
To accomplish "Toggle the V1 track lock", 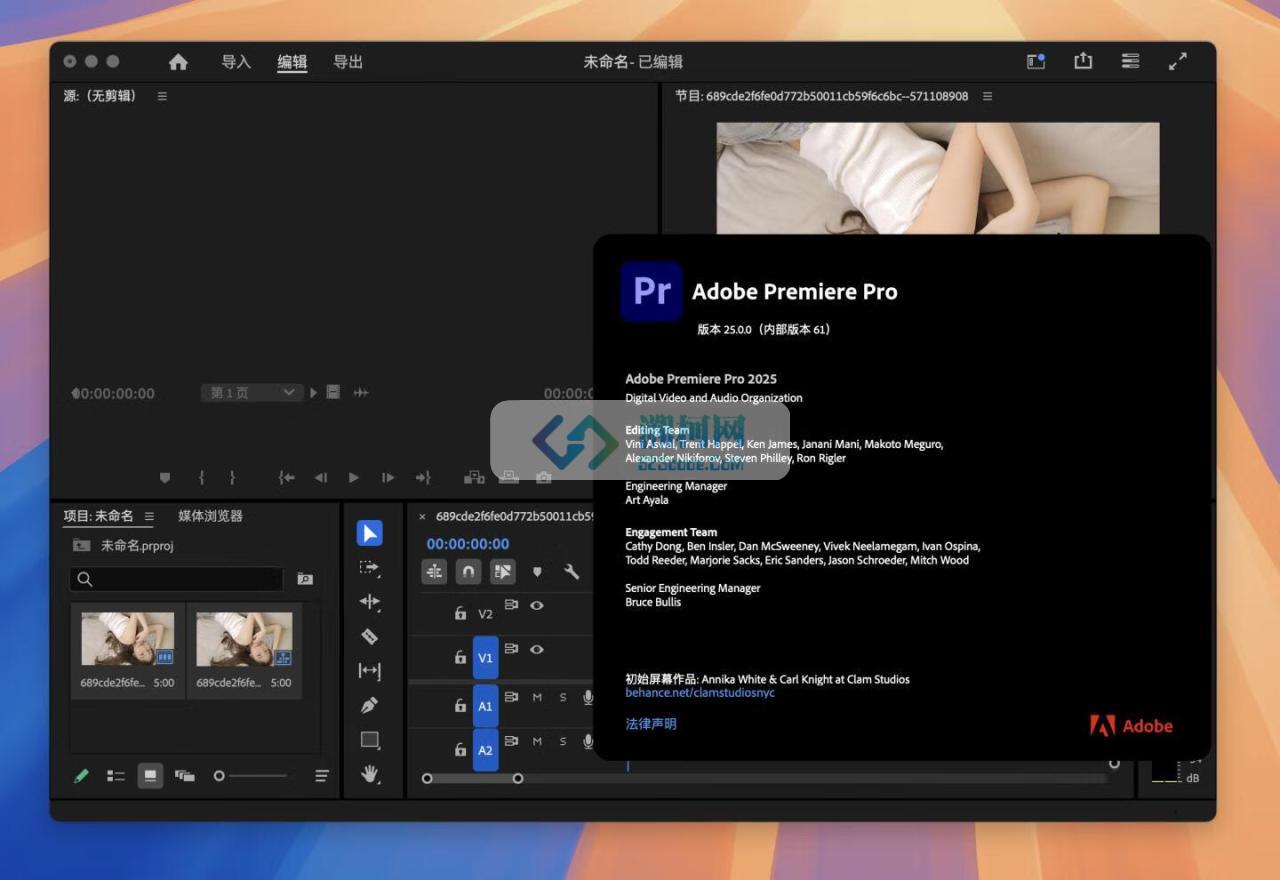I will (x=460, y=658).
